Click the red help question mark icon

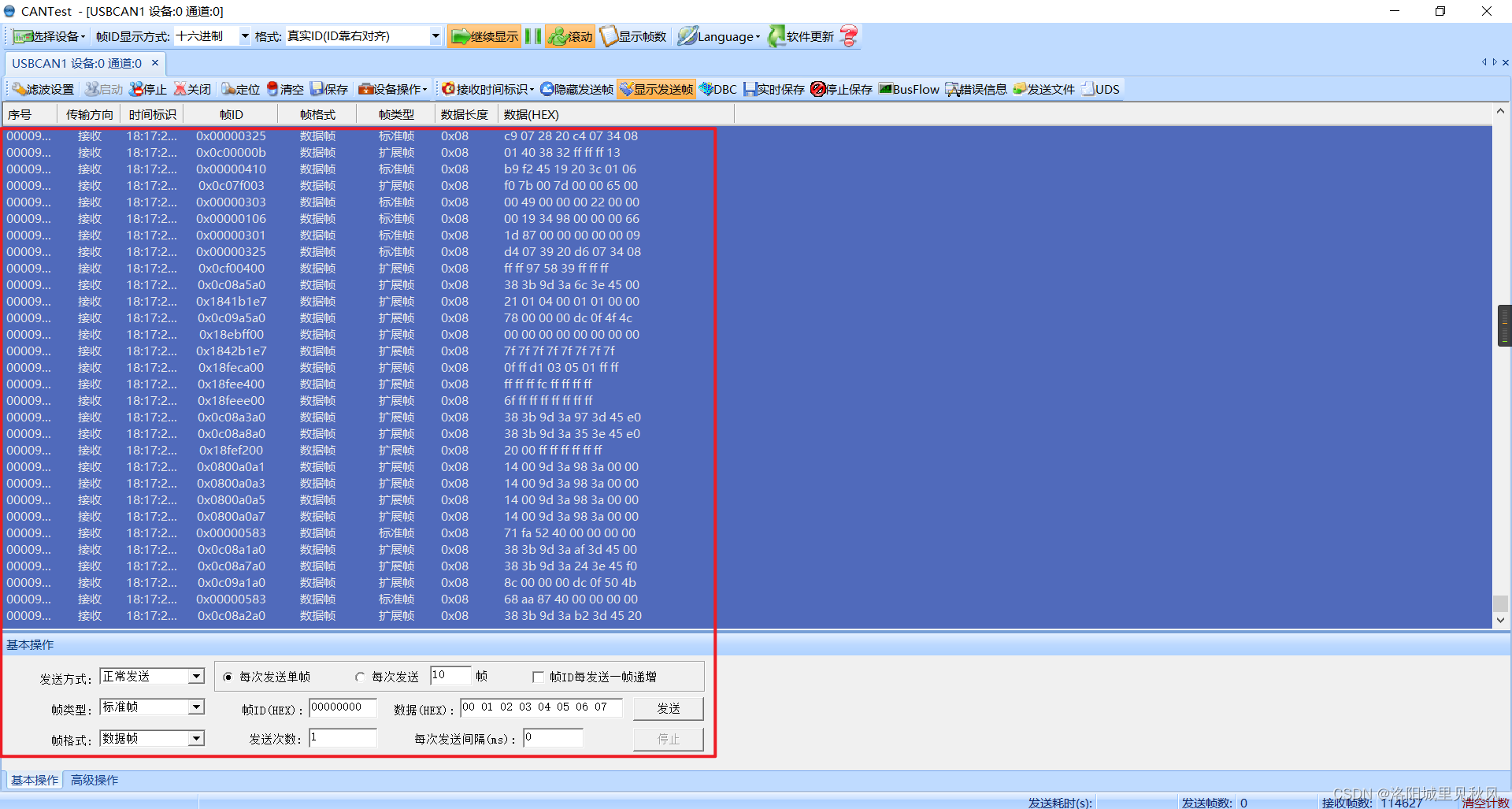coord(849,36)
